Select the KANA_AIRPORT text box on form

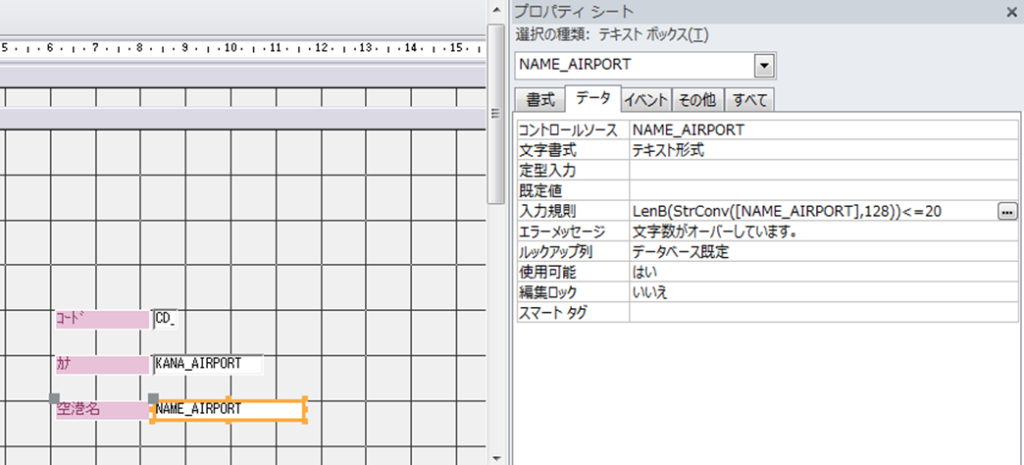[207, 364]
